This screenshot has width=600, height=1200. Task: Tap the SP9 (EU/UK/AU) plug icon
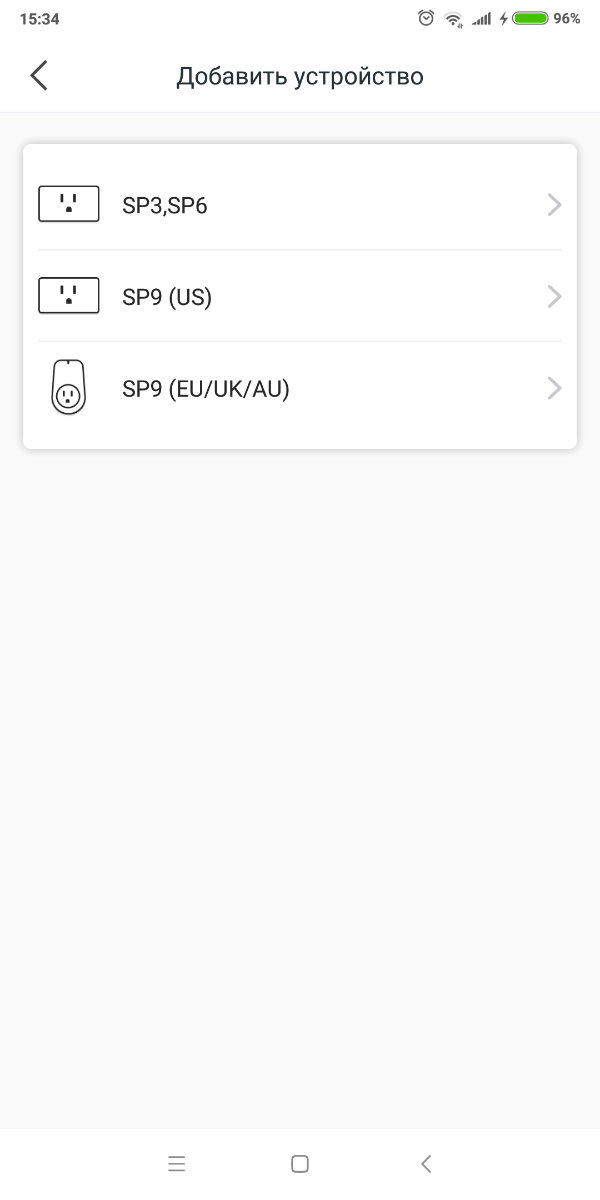[x=68, y=388]
